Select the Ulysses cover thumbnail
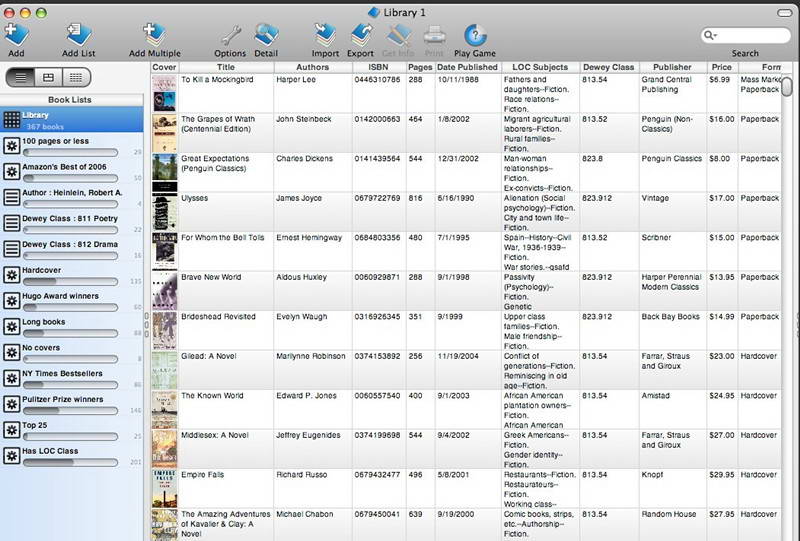800x541 pixels. pyautogui.click(x=165, y=212)
